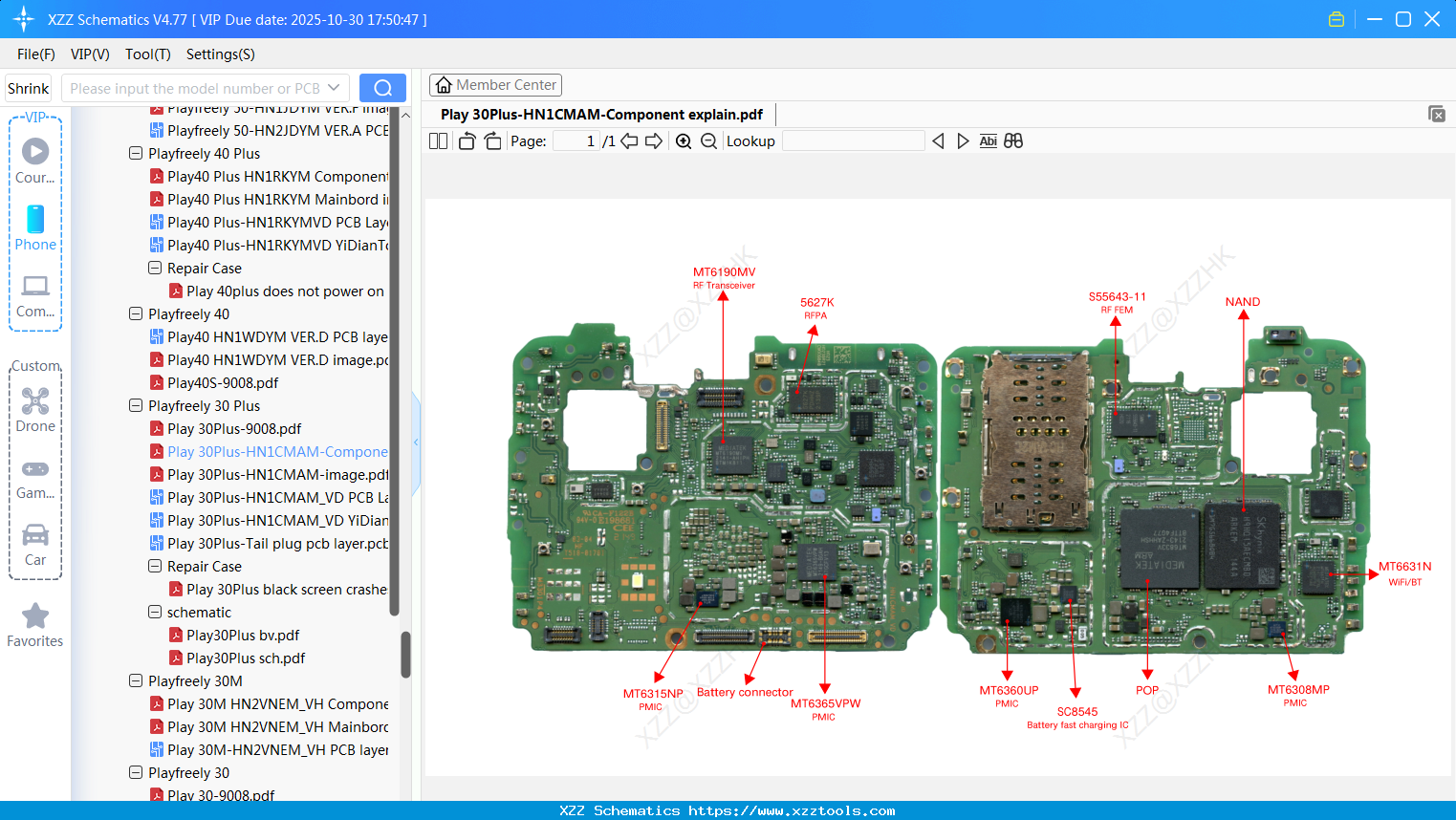Collapse Repair Case under Playfreely 40 Plus
This screenshot has height=820, width=1456.
[x=155, y=268]
